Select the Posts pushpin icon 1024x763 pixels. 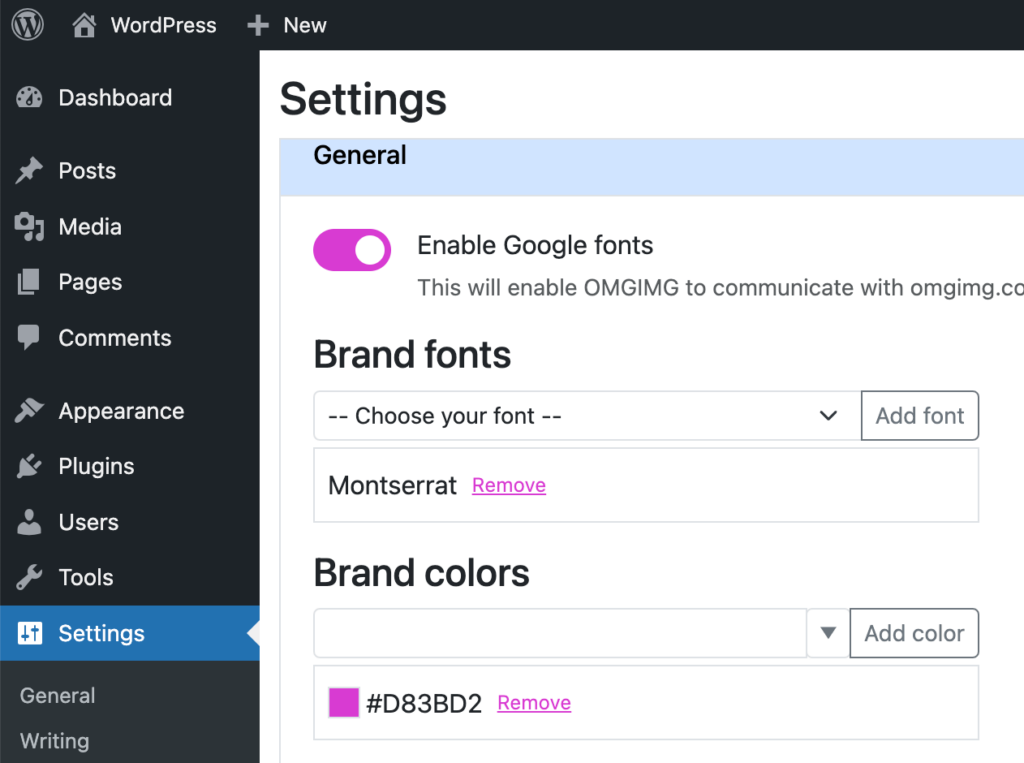tap(31, 170)
